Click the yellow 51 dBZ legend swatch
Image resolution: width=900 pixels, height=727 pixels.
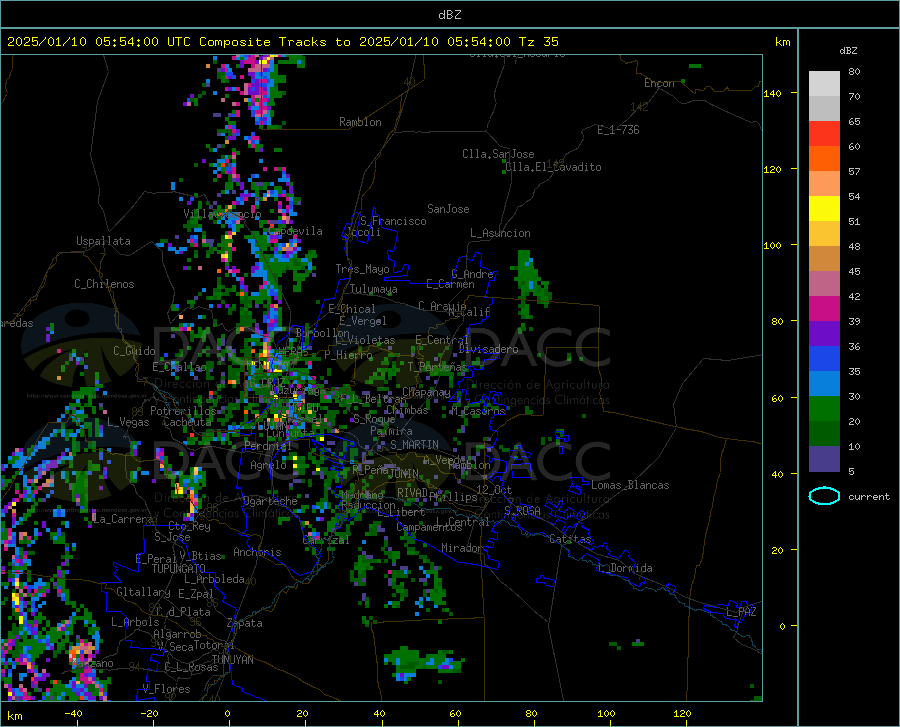click(x=824, y=208)
